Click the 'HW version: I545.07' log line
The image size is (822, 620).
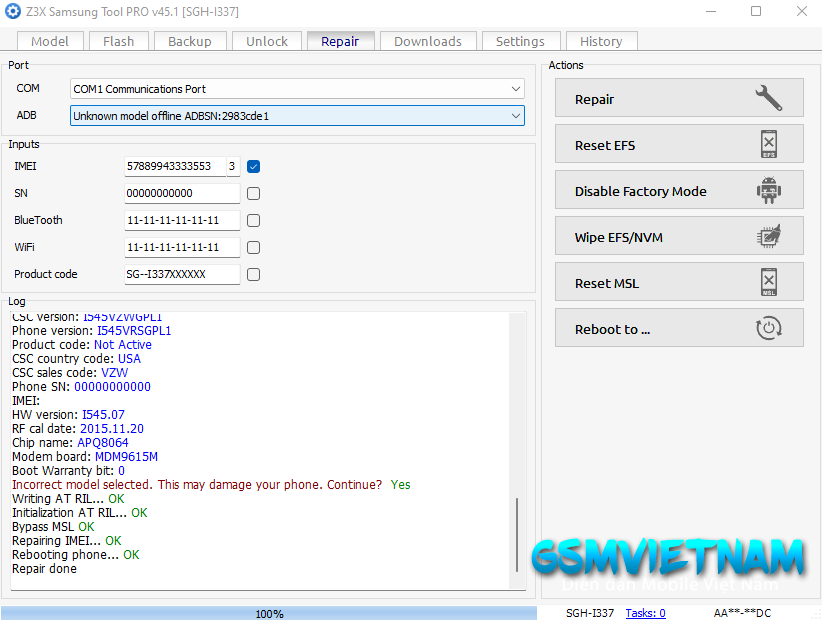tap(68, 415)
